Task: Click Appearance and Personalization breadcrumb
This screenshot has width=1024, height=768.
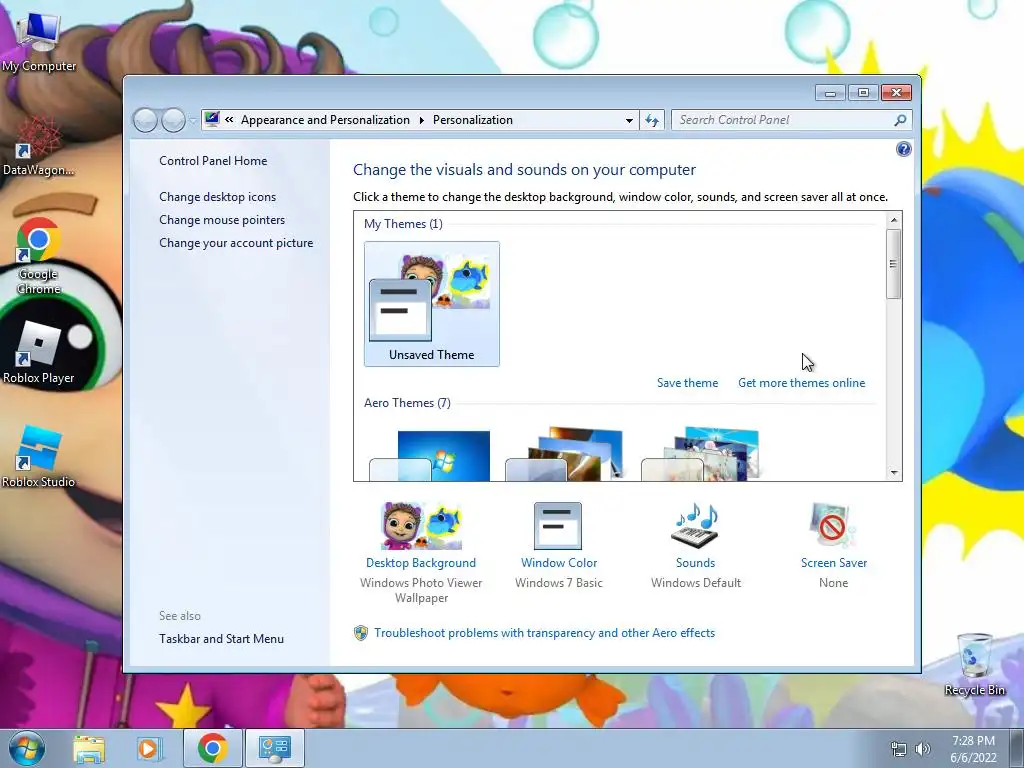Action: [x=325, y=120]
